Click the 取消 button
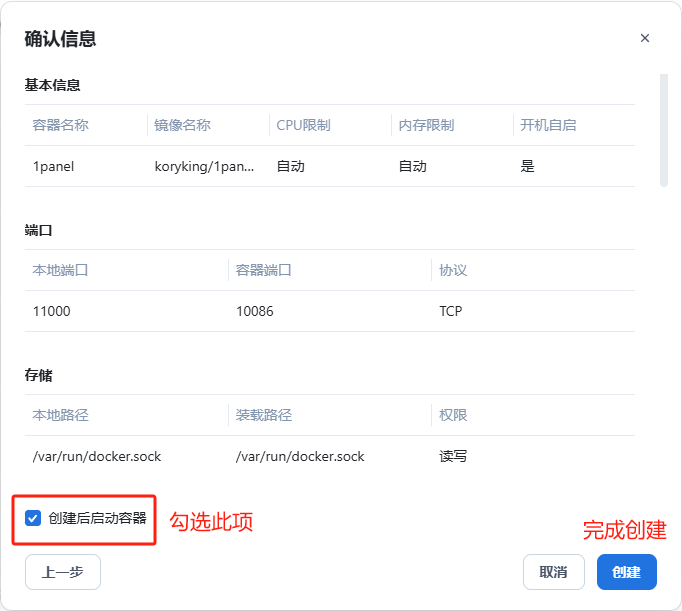This screenshot has height=611, width=682. coord(554,572)
